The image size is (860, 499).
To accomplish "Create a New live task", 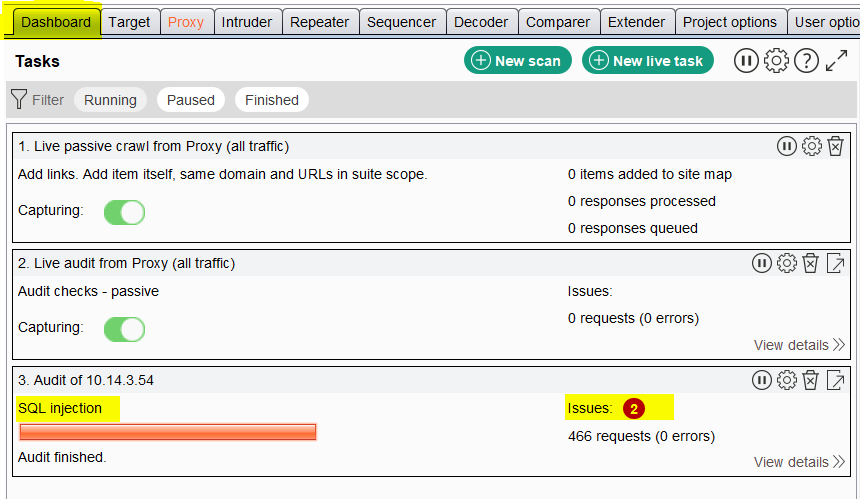I will tap(648, 60).
